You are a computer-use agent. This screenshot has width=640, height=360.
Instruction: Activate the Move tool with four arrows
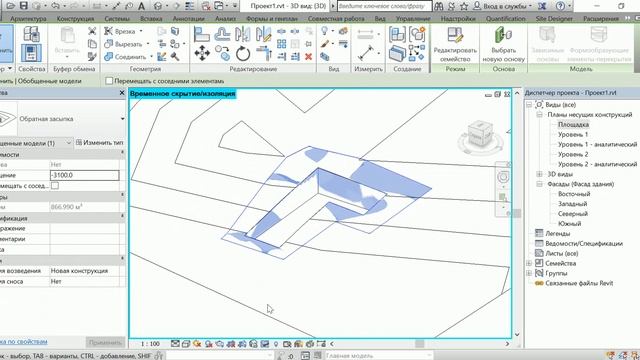[202, 53]
